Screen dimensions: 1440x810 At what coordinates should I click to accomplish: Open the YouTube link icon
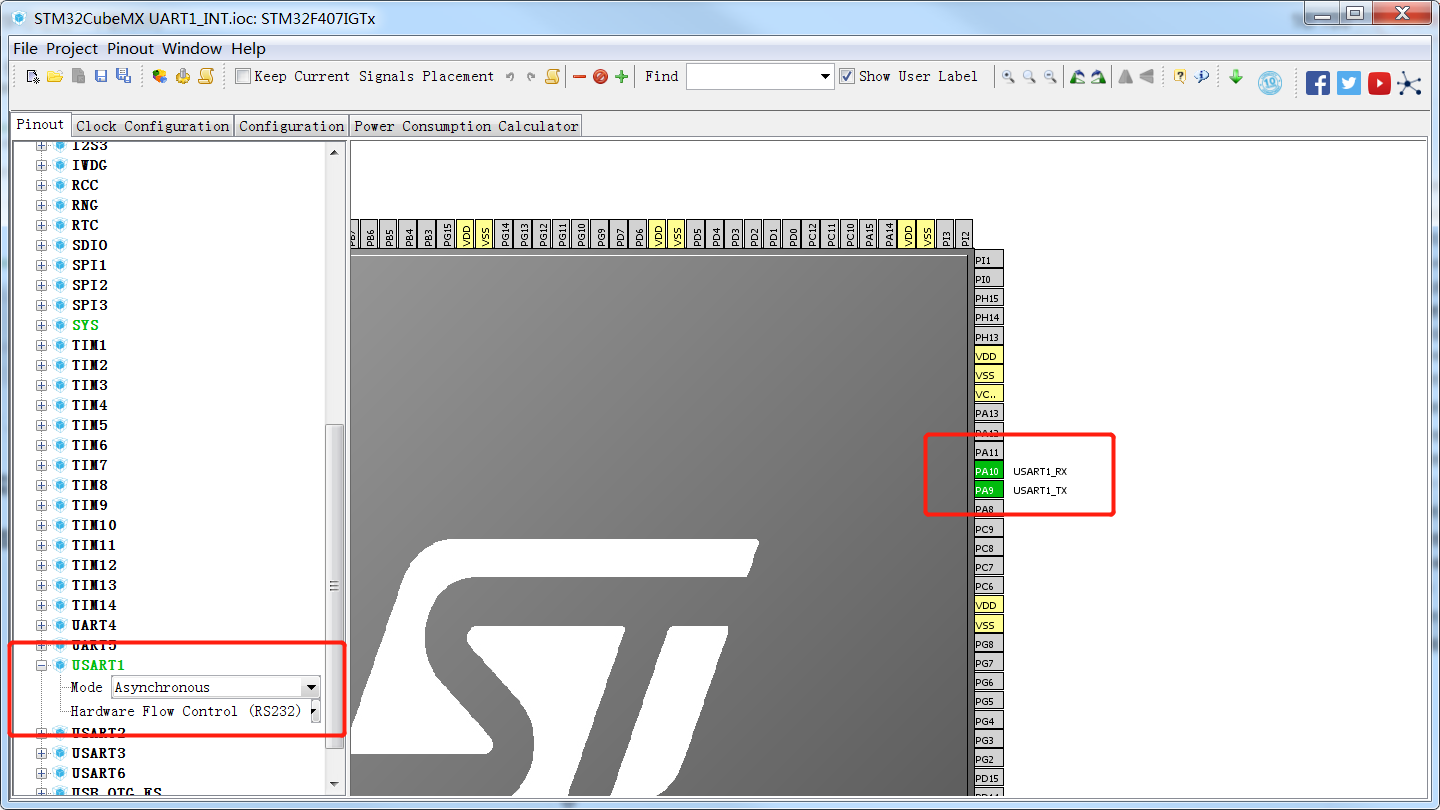pos(1380,83)
